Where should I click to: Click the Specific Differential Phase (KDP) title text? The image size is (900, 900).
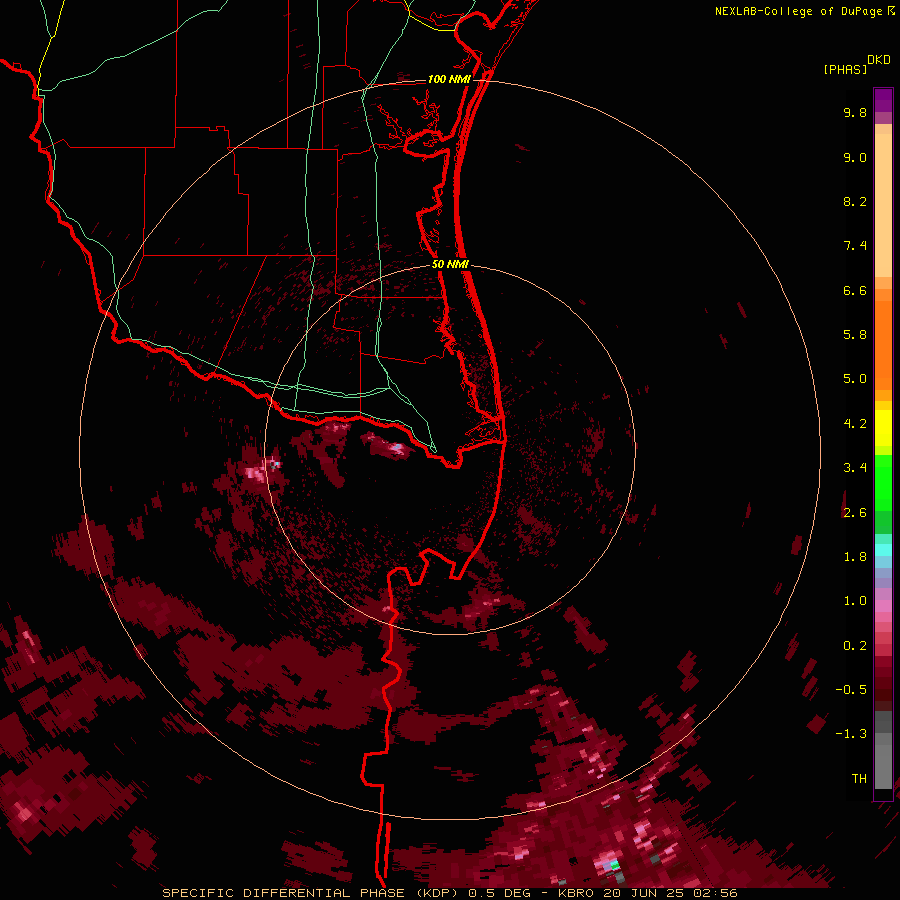[x=312, y=893]
